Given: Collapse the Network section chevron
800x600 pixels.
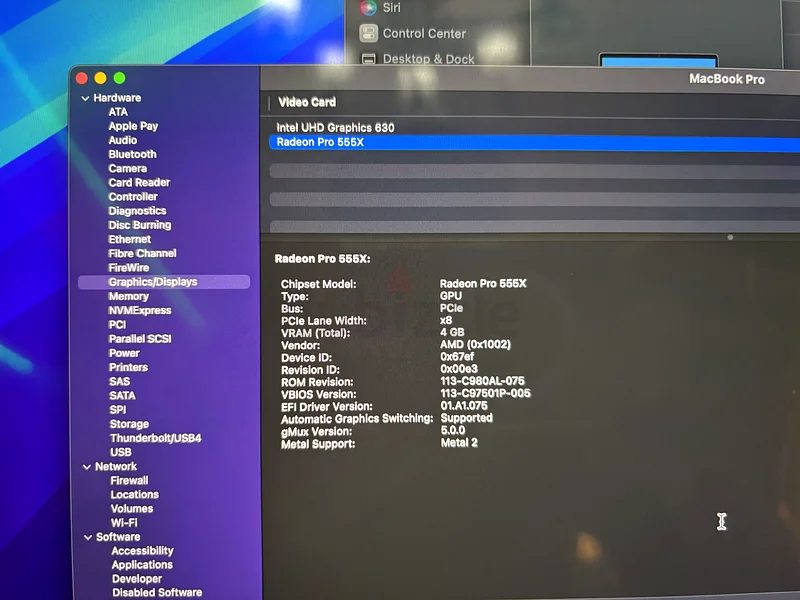Looking at the screenshot, I should coord(87,467).
